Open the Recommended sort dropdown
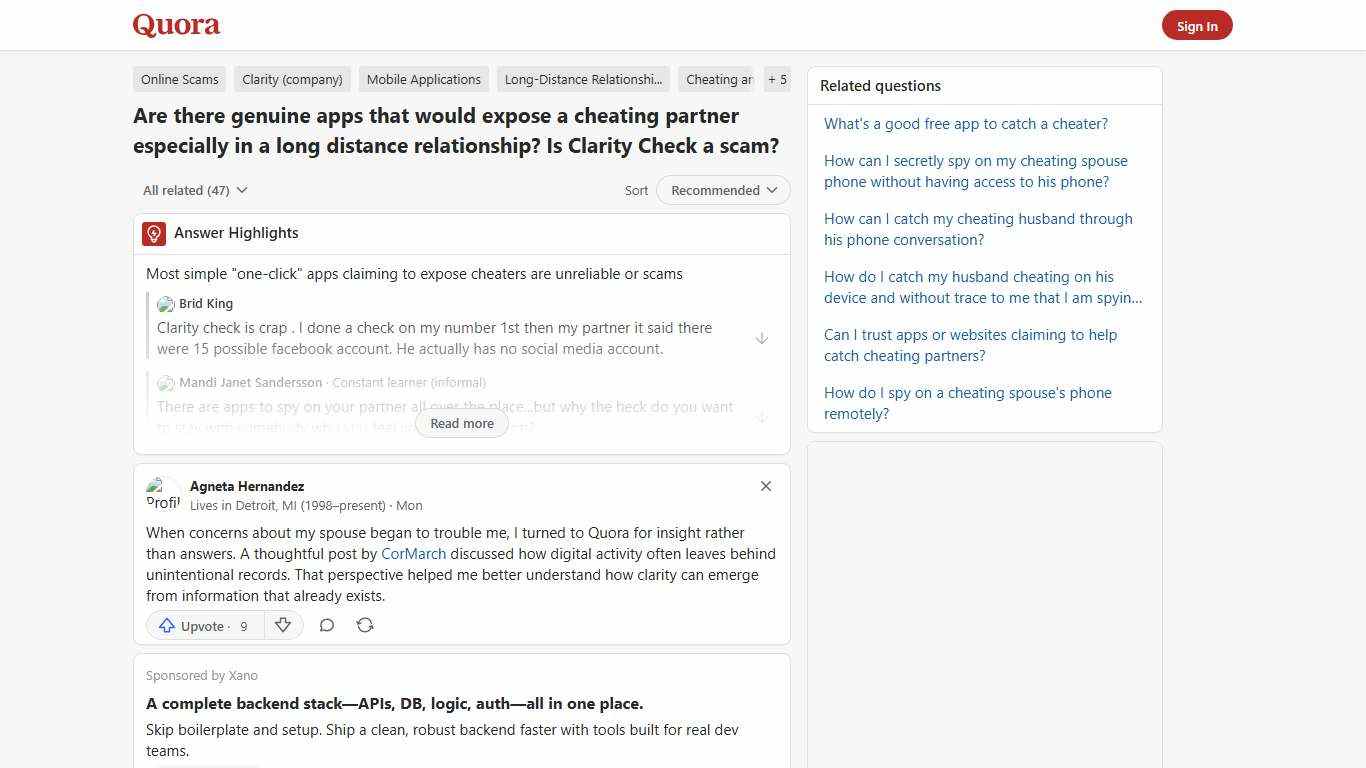 [722, 190]
